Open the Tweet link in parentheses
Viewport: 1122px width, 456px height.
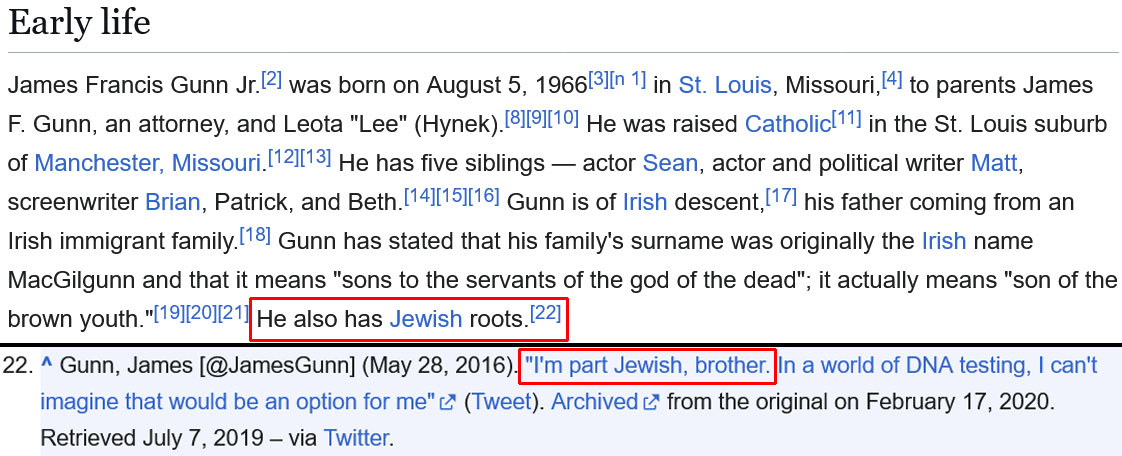501,402
